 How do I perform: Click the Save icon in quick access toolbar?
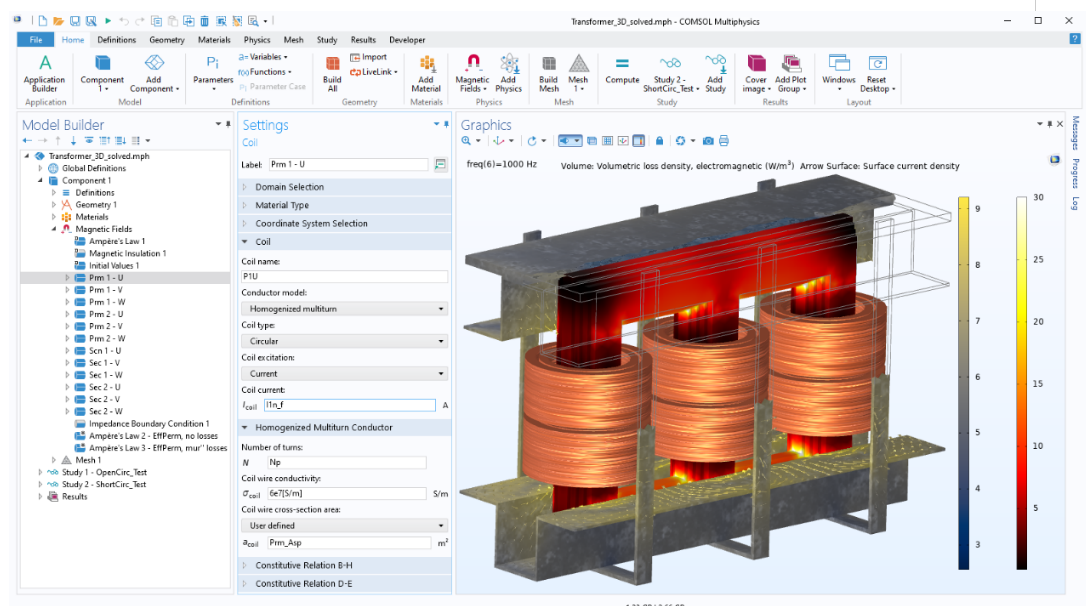[x=75, y=21]
